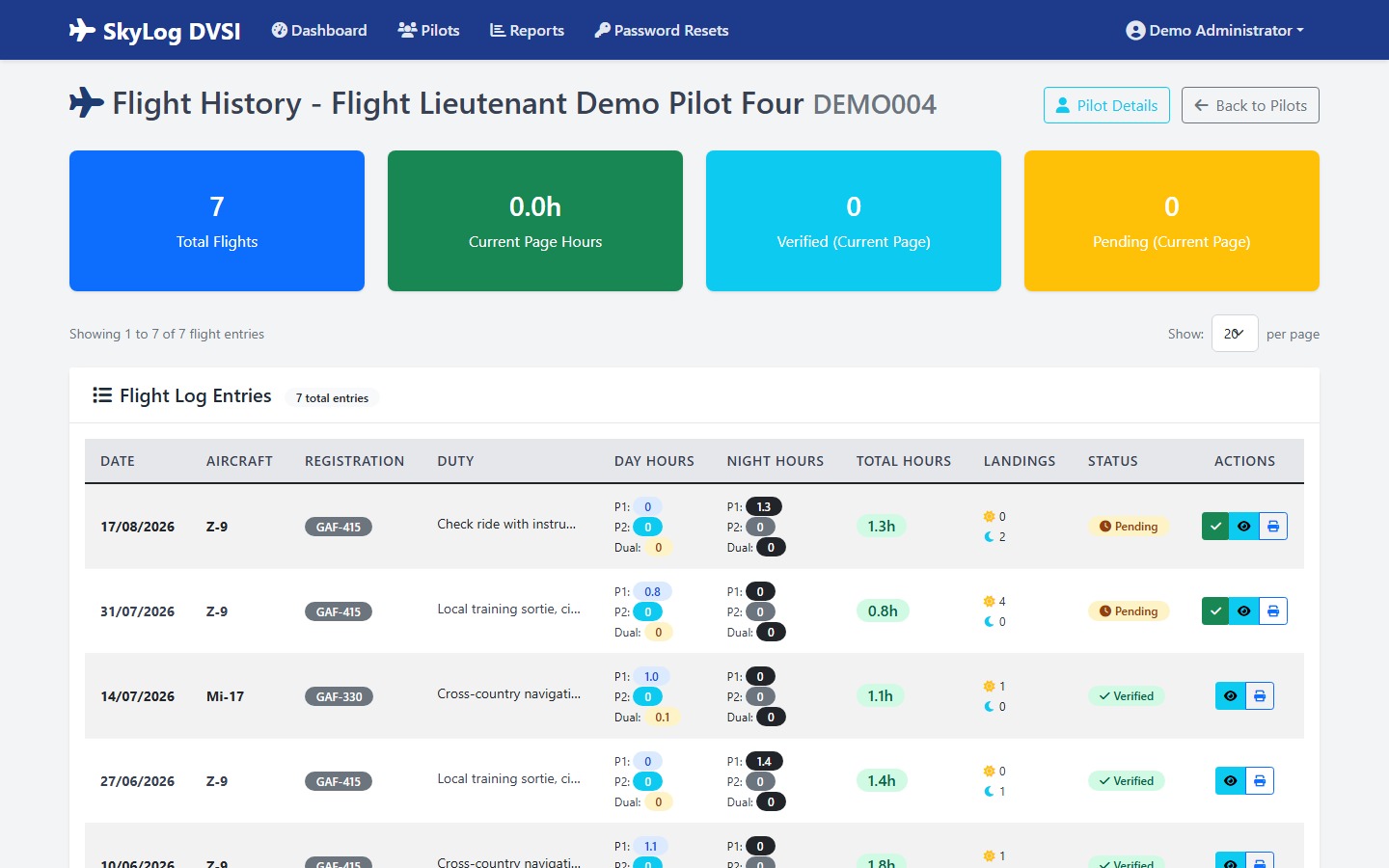Viewport: 1389px width, 868px height.
Task: Click the plane icon beside Flight History heading
Action: pos(87,103)
